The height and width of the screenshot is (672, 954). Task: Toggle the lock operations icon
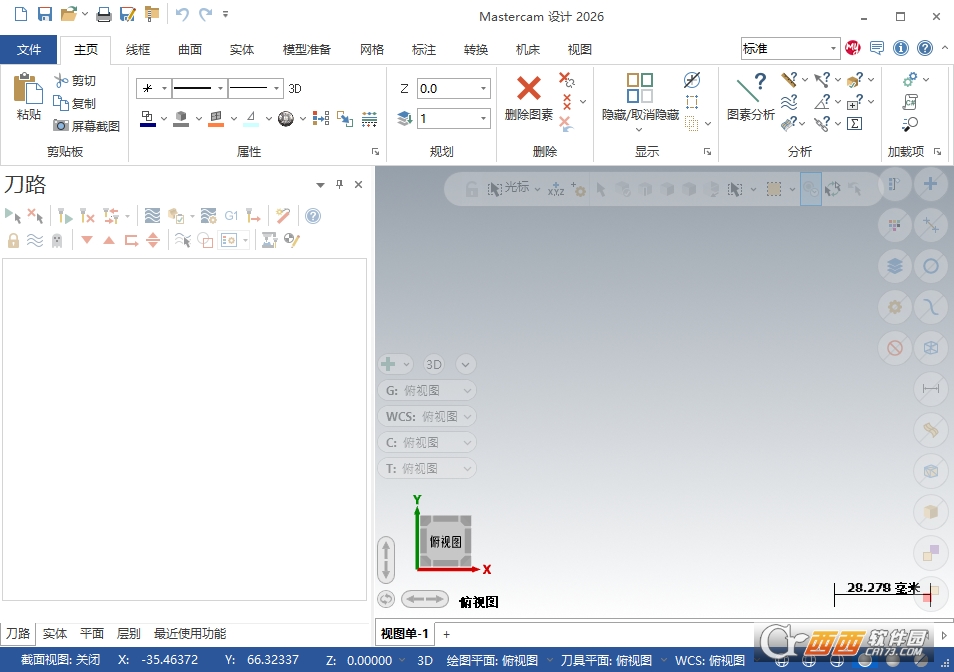click(x=13, y=241)
